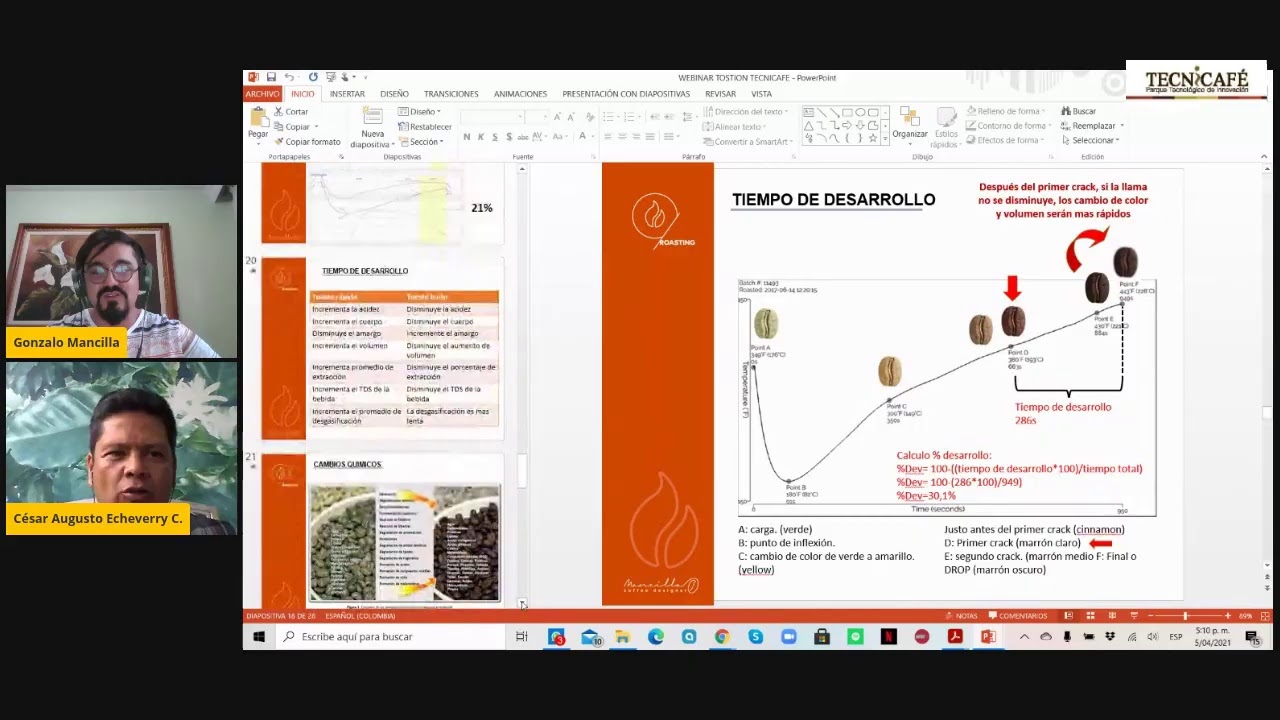Image resolution: width=1280 pixels, height=720 pixels.
Task: Select slide 20 TIEMPO DE DESARROLLO thumbnail
Action: [x=382, y=349]
